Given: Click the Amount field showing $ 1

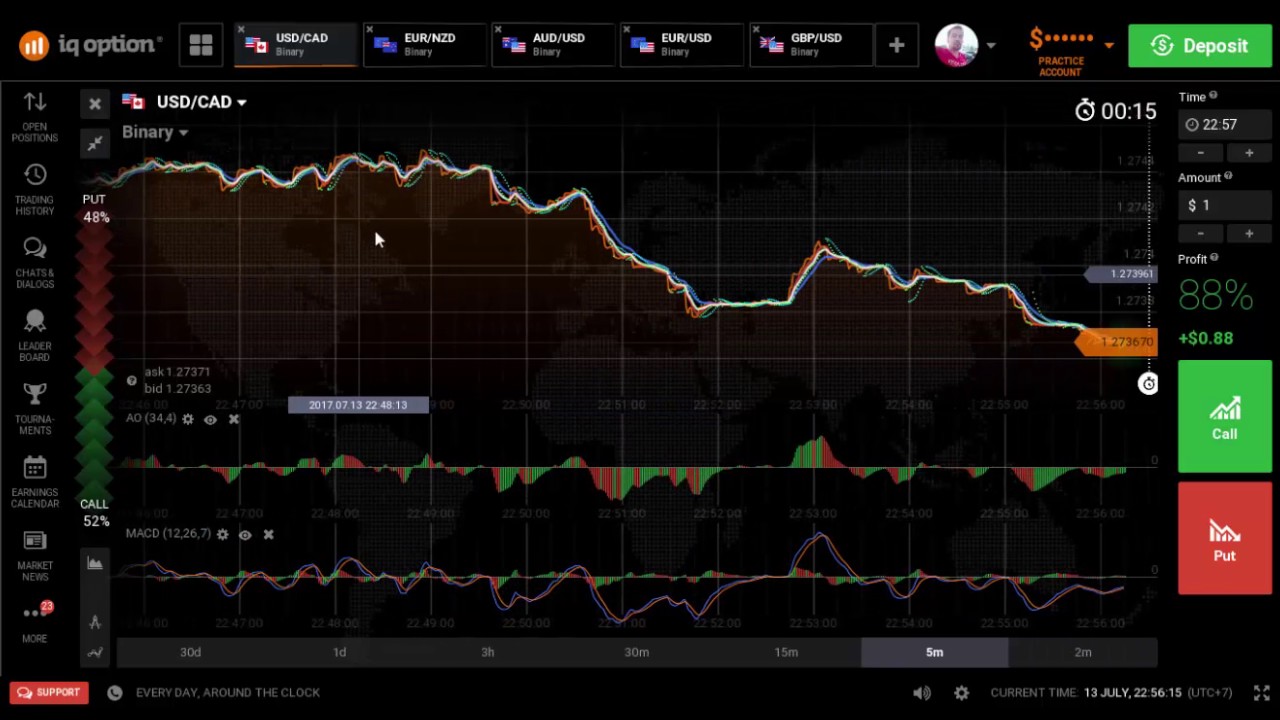Looking at the screenshot, I should tap(1224, 205).
